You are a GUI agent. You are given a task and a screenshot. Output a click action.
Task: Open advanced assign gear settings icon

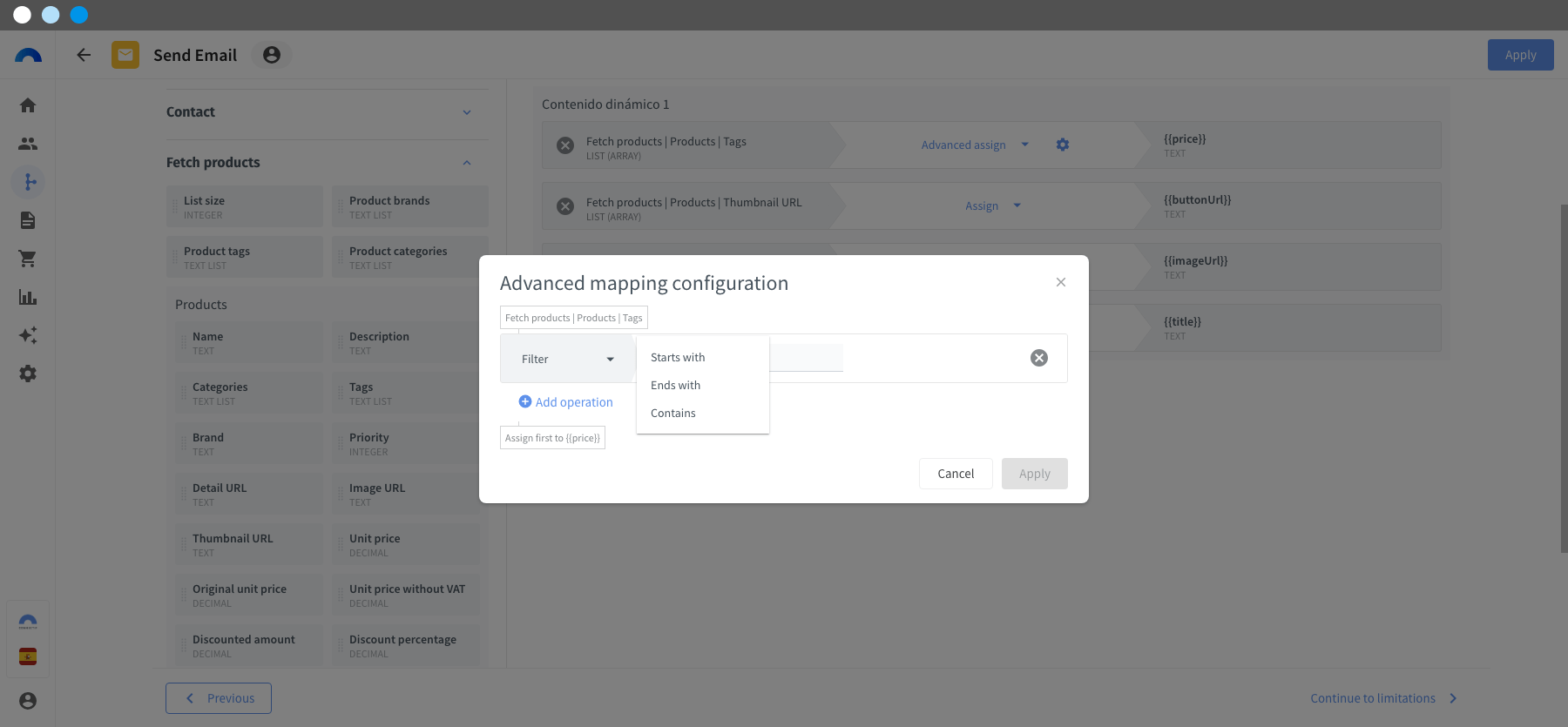click(1063, 145)
